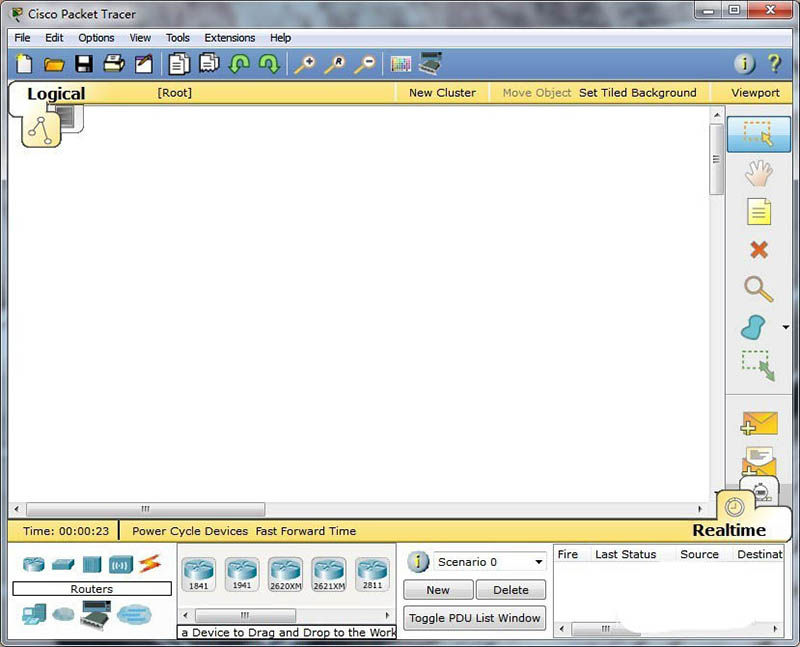Save using the floppy disk icon
This screenshot has height=647, width=800.
(x=84, y=64)
